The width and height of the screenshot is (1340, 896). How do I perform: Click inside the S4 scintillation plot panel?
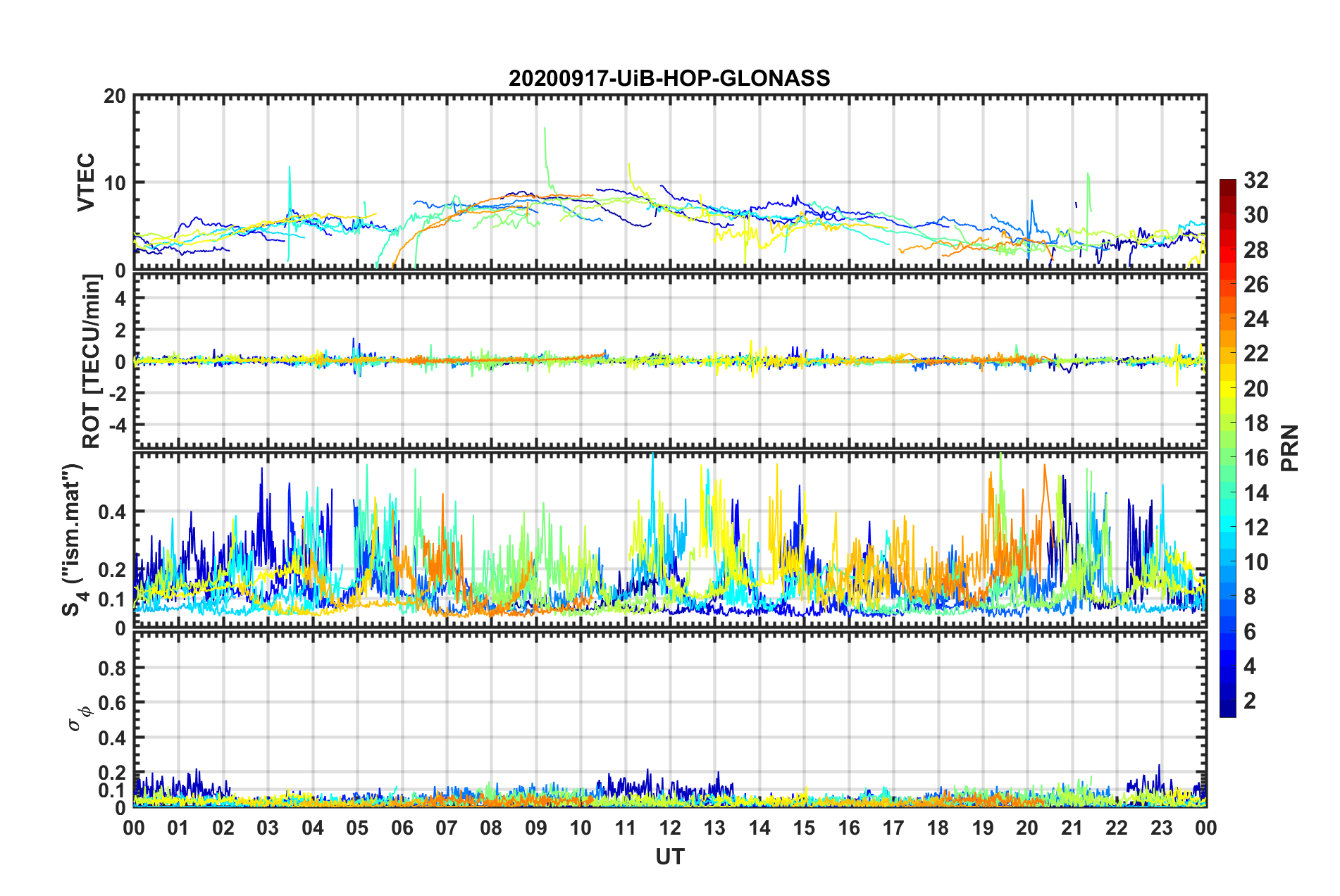(670, 540)
